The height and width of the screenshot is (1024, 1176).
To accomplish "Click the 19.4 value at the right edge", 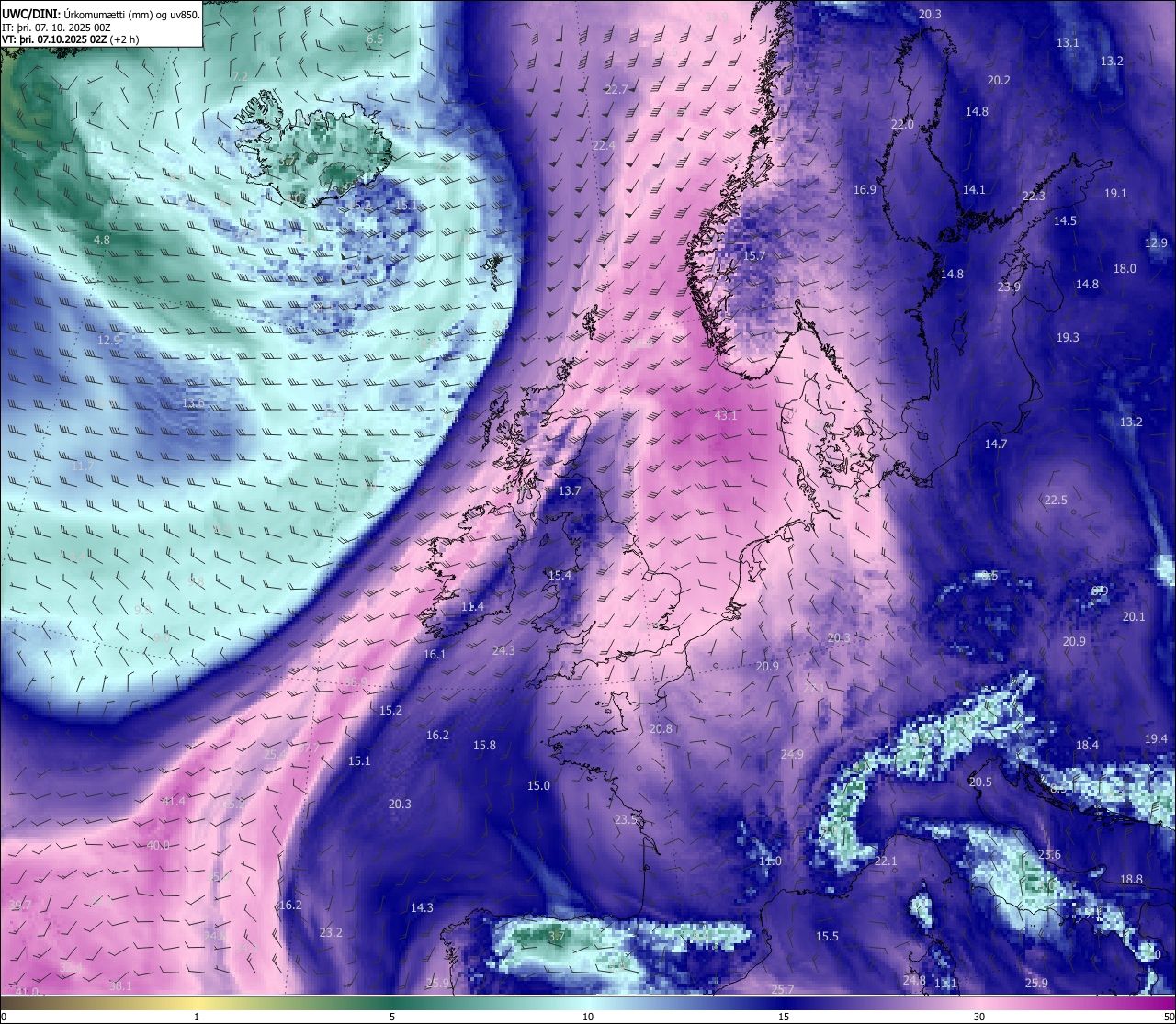I will click(1156, 739).
